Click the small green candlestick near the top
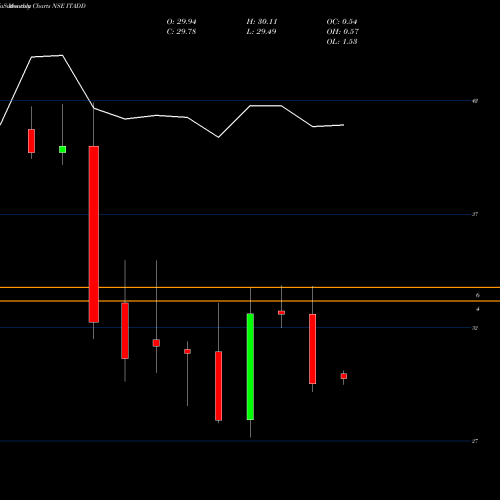Screen dimensions: 500x500 [x=62, y=150]
